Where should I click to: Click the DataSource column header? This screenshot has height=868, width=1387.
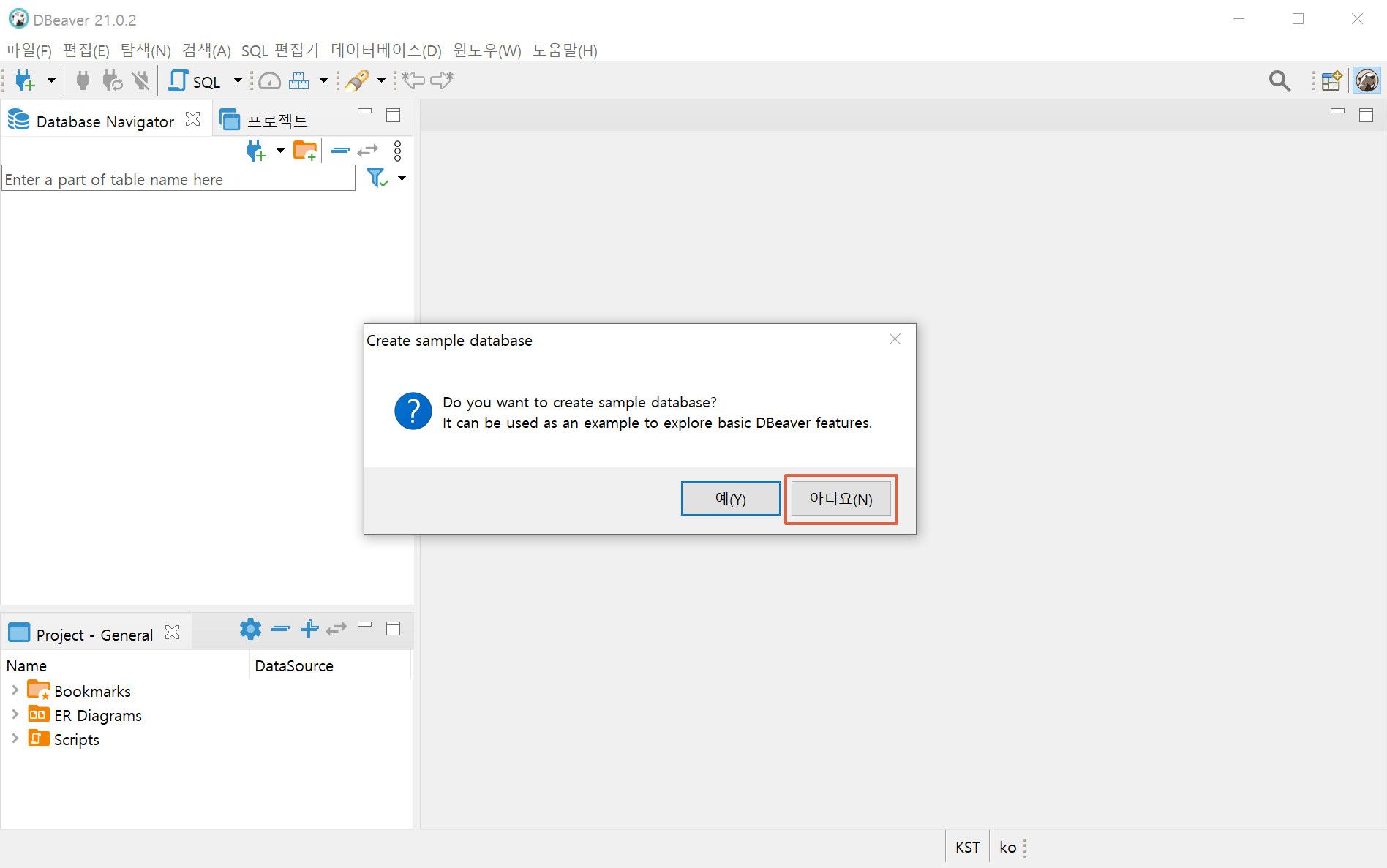(x=331, y=665)
